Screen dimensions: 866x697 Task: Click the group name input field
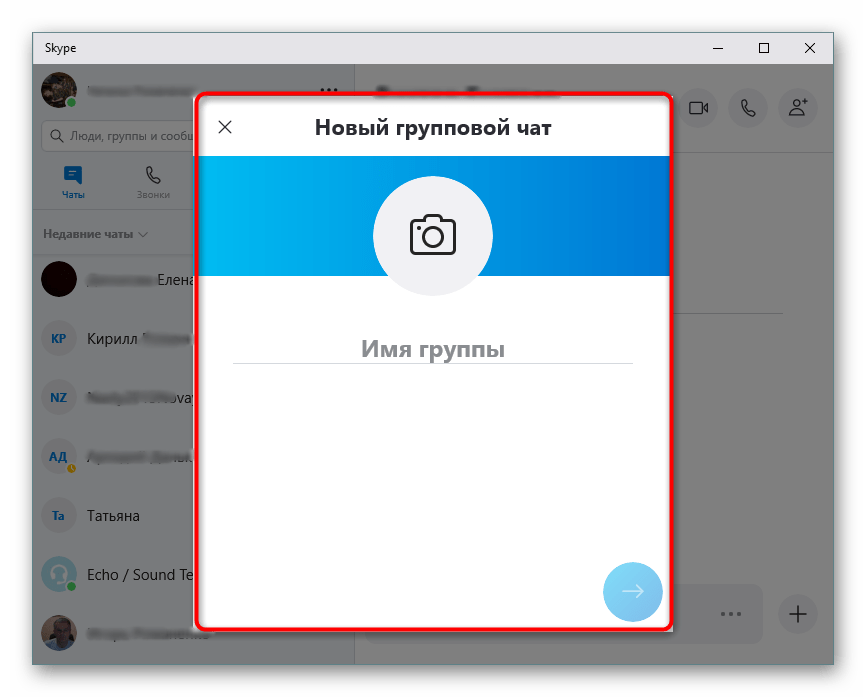[432, 349]
